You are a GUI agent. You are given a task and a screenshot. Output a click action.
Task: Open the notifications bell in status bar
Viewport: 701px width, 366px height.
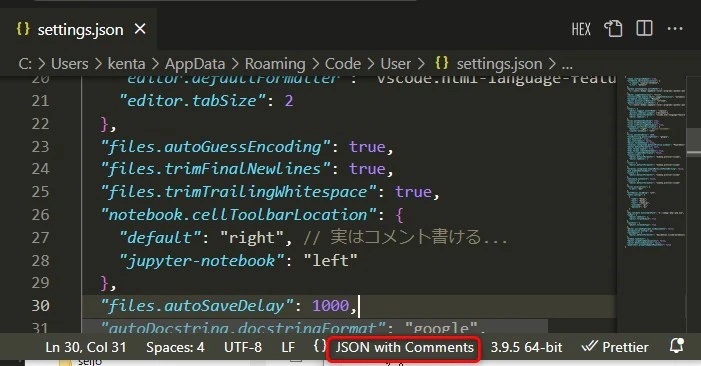click(676, 345)
